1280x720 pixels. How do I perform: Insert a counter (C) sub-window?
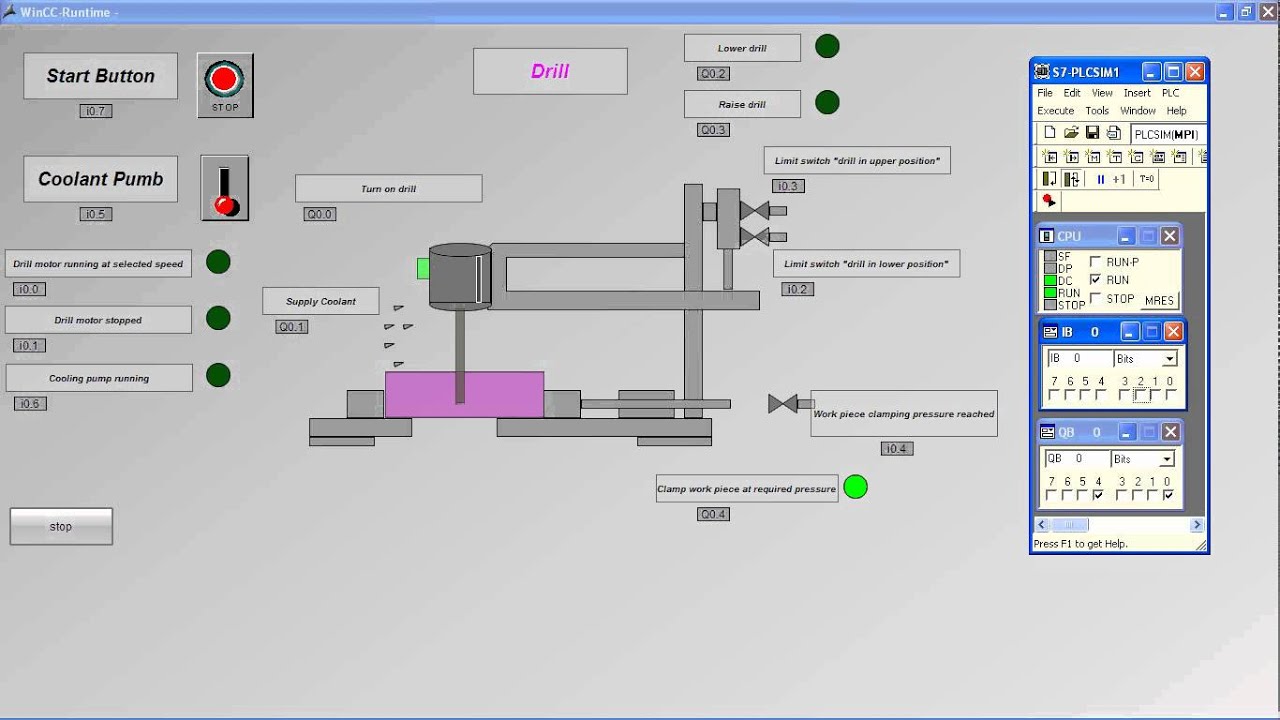[1137, 156]
